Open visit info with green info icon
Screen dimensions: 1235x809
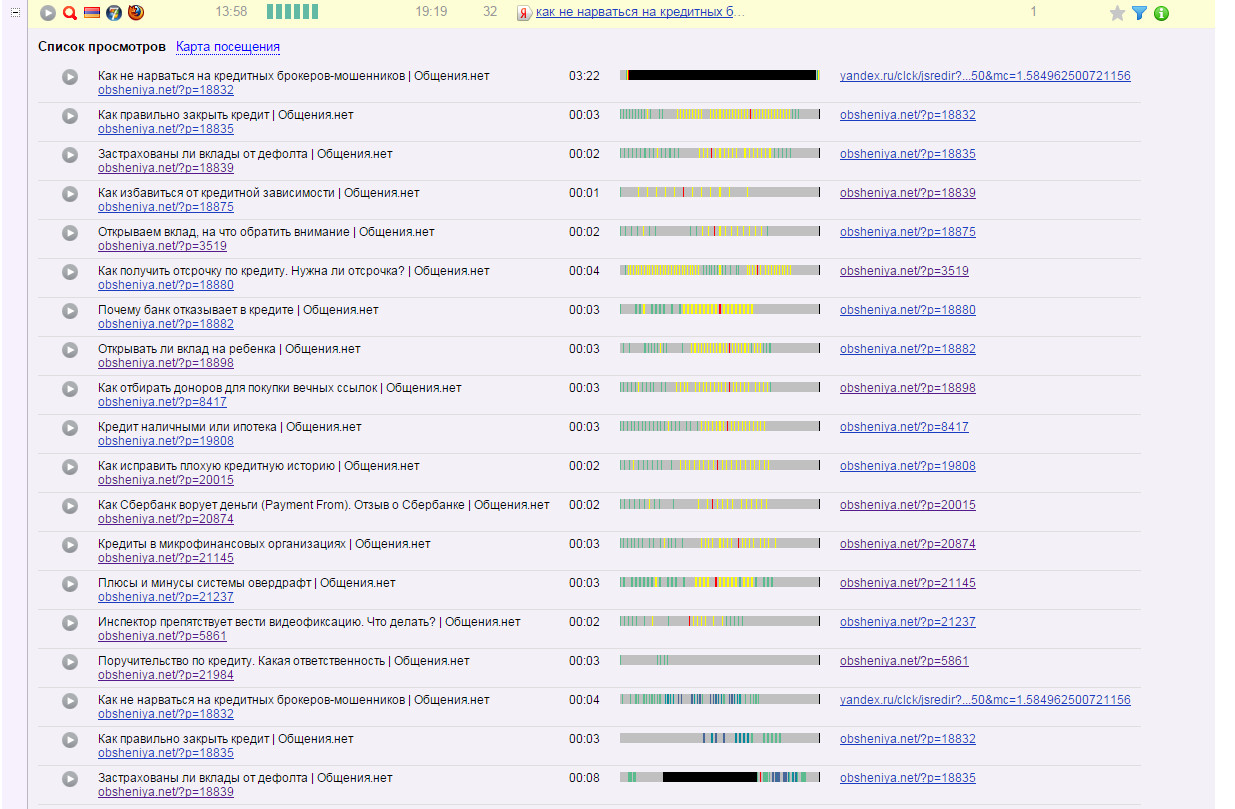tap(1161, 13)
